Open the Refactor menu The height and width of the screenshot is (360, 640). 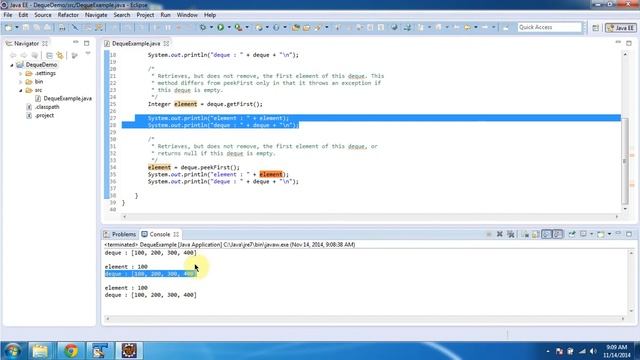tap(68, 15)
